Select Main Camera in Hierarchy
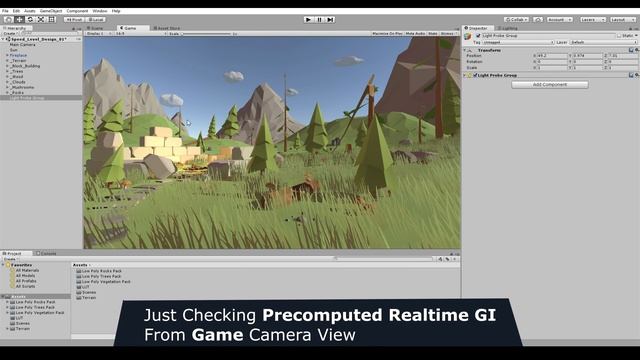 [22, 44]
